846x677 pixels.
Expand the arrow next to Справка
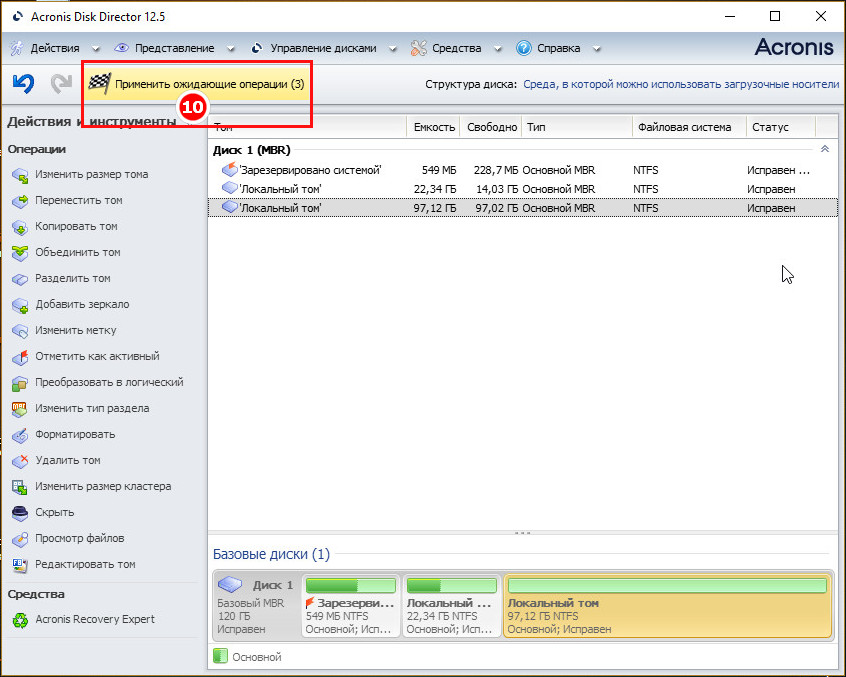click(x=596, y=49)
